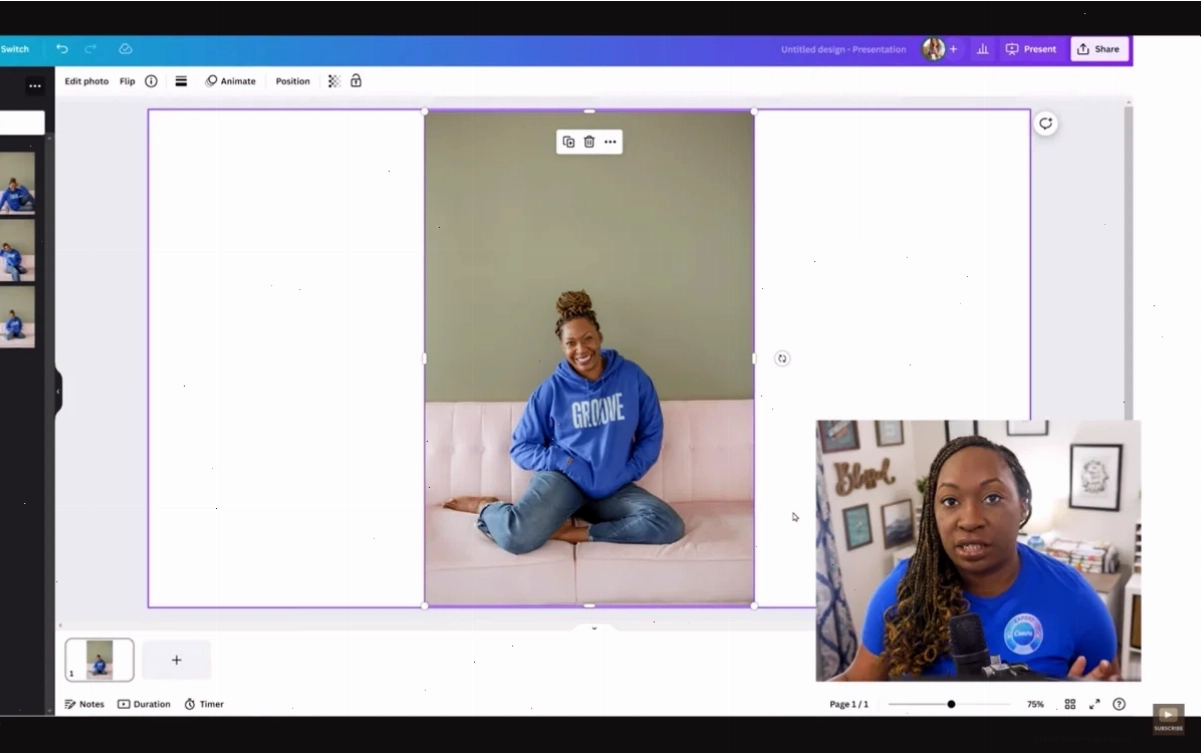This screenshot has width=1201, height=755.
Task: Select page 1 thumbnail in the pages strip
Action: tap(99, 660)
